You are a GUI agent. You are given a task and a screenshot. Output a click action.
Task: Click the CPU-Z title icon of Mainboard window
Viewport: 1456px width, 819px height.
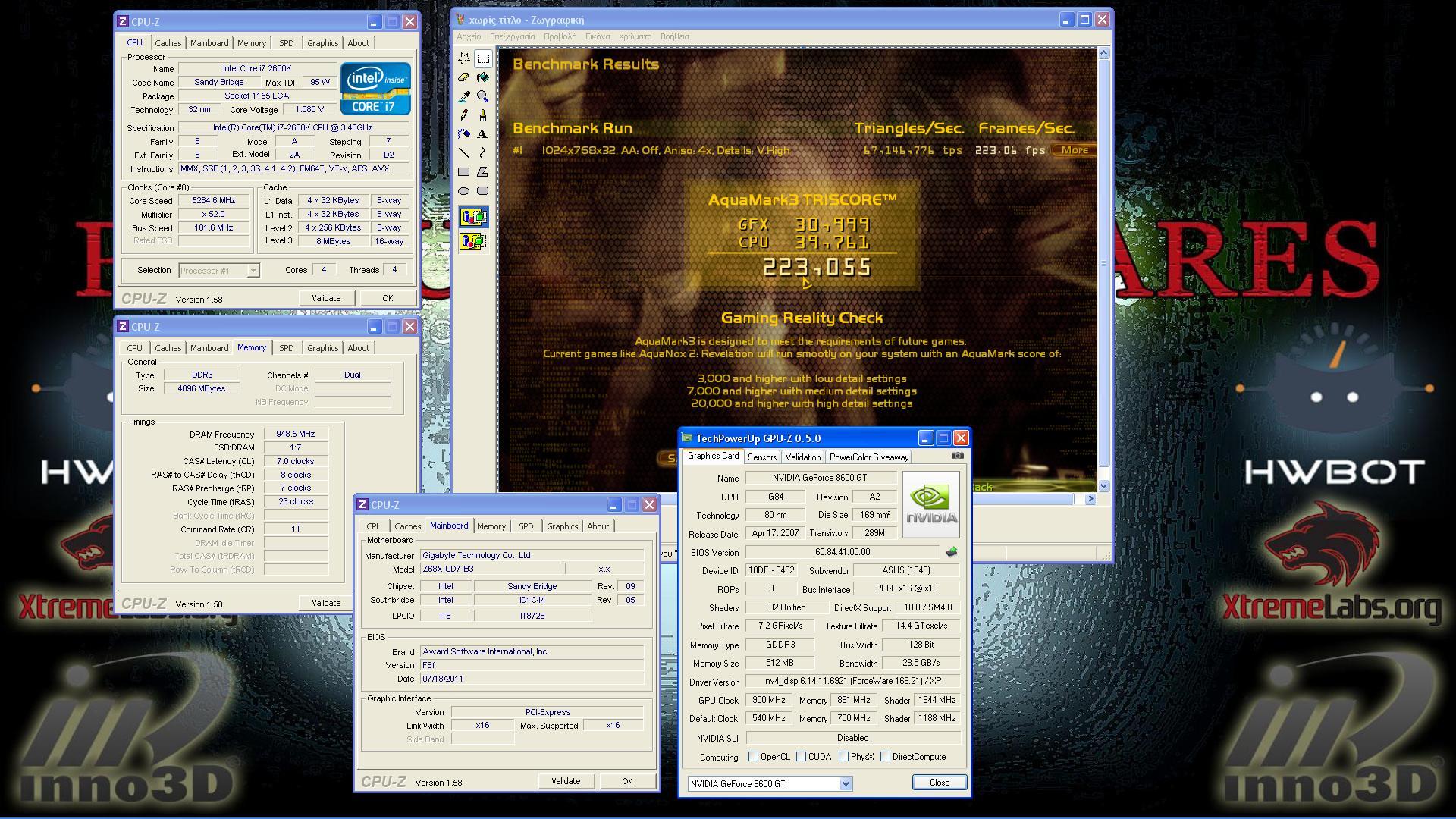tap(362, 505)
